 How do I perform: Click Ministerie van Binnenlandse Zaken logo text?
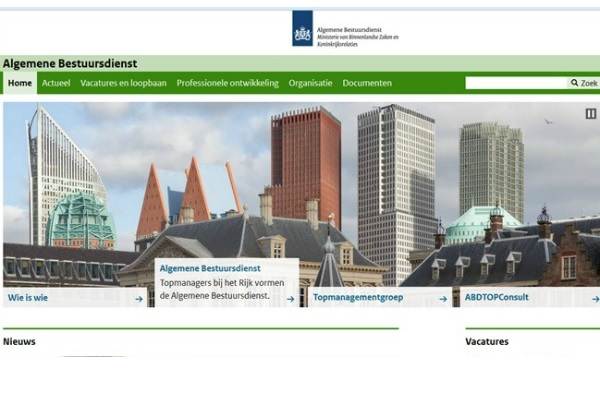pyautogui.click(x=357, y=41)
